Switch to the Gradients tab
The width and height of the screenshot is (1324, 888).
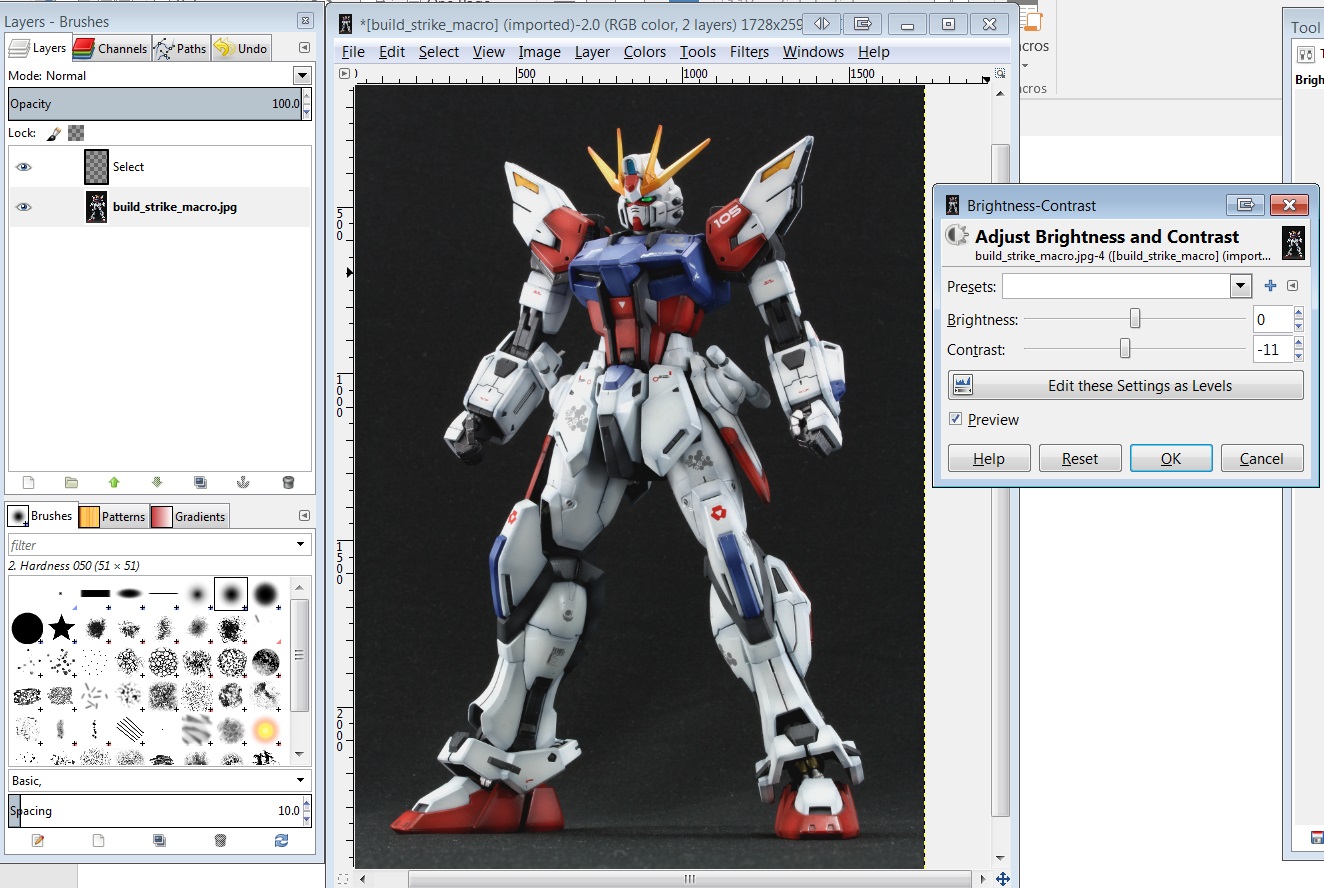tap(189, 516)
